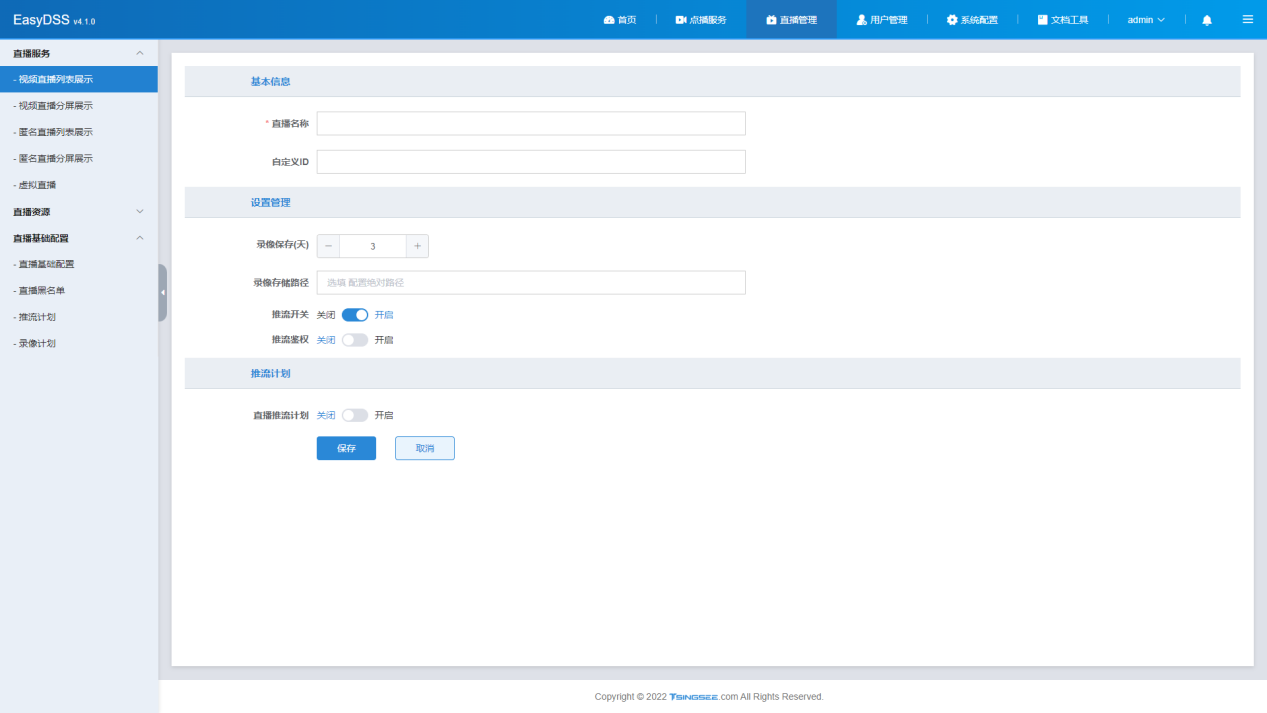This screenshot has height=713, width=1267.
Task: Open the hamburger menu icon
Action: click(x=1247, y=19)
